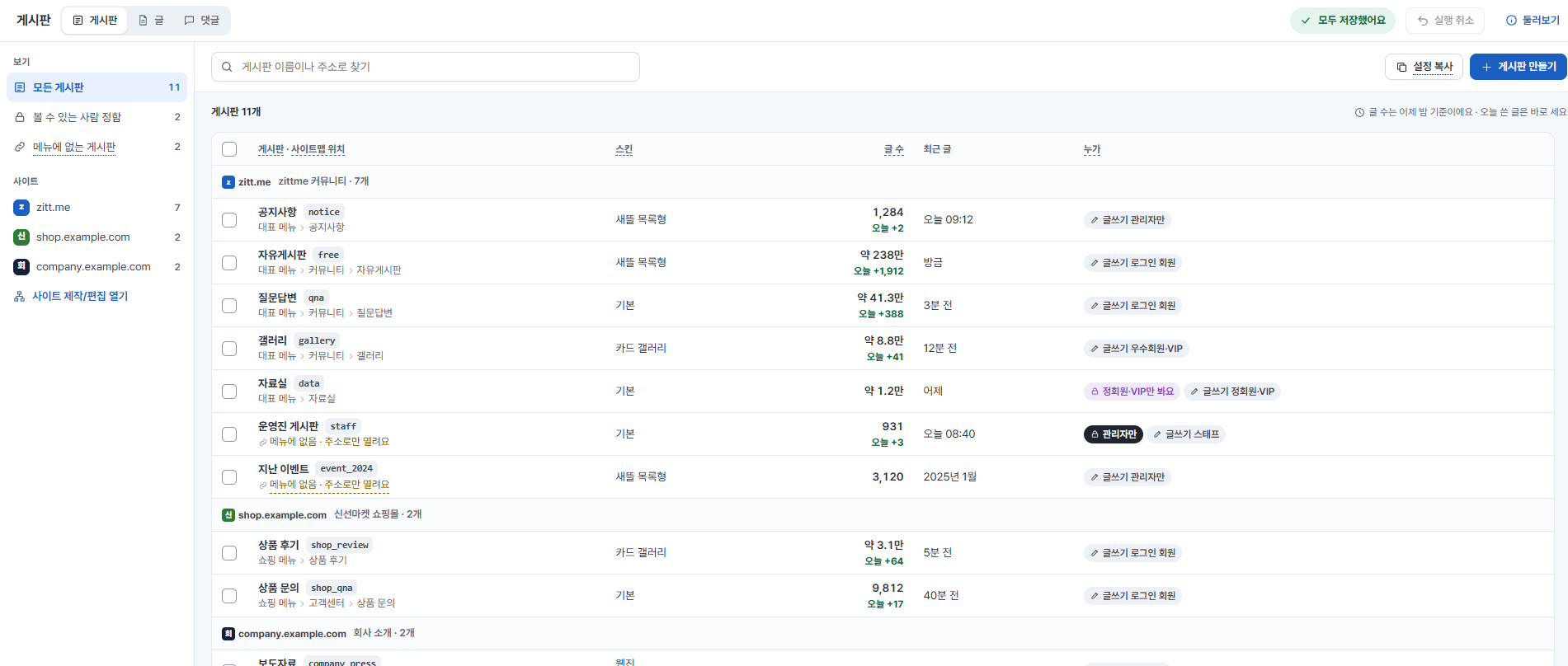Click the shop.example.com group header icon in table
The image size is (1568, 666).
tap(228, 515)
